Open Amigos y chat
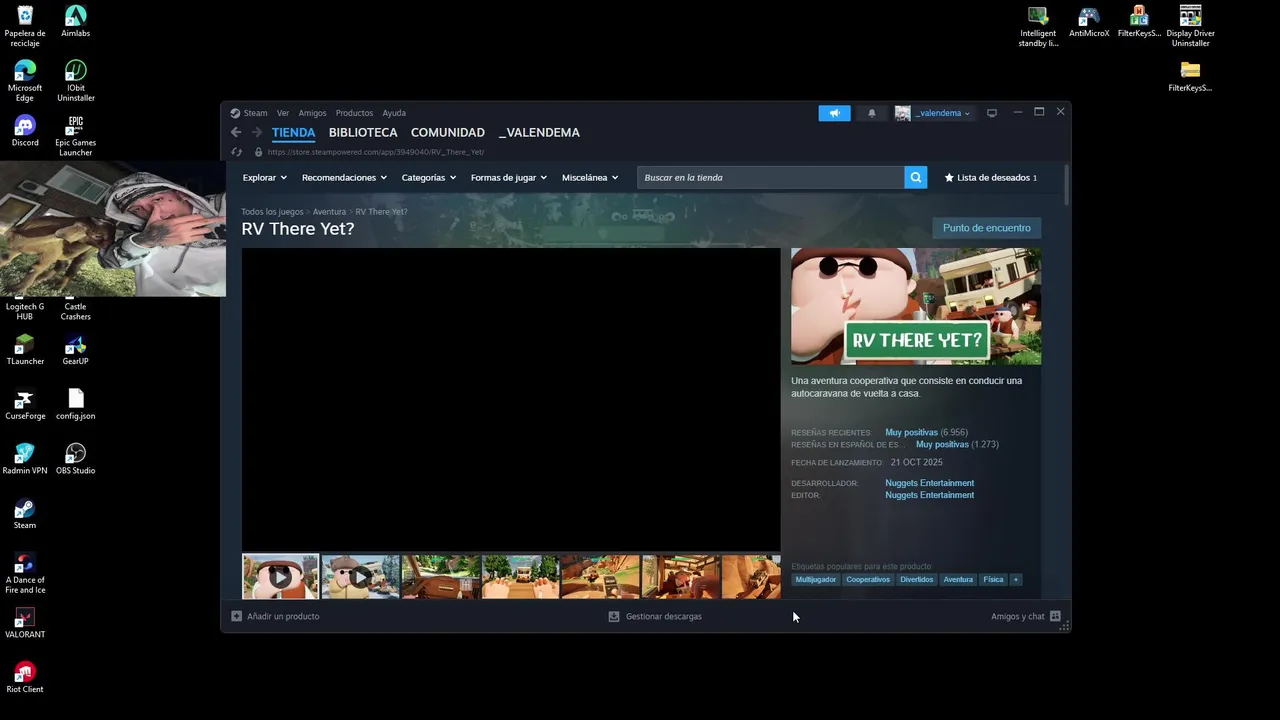Screen dimensions: 1280x720 click(1026, 616)
